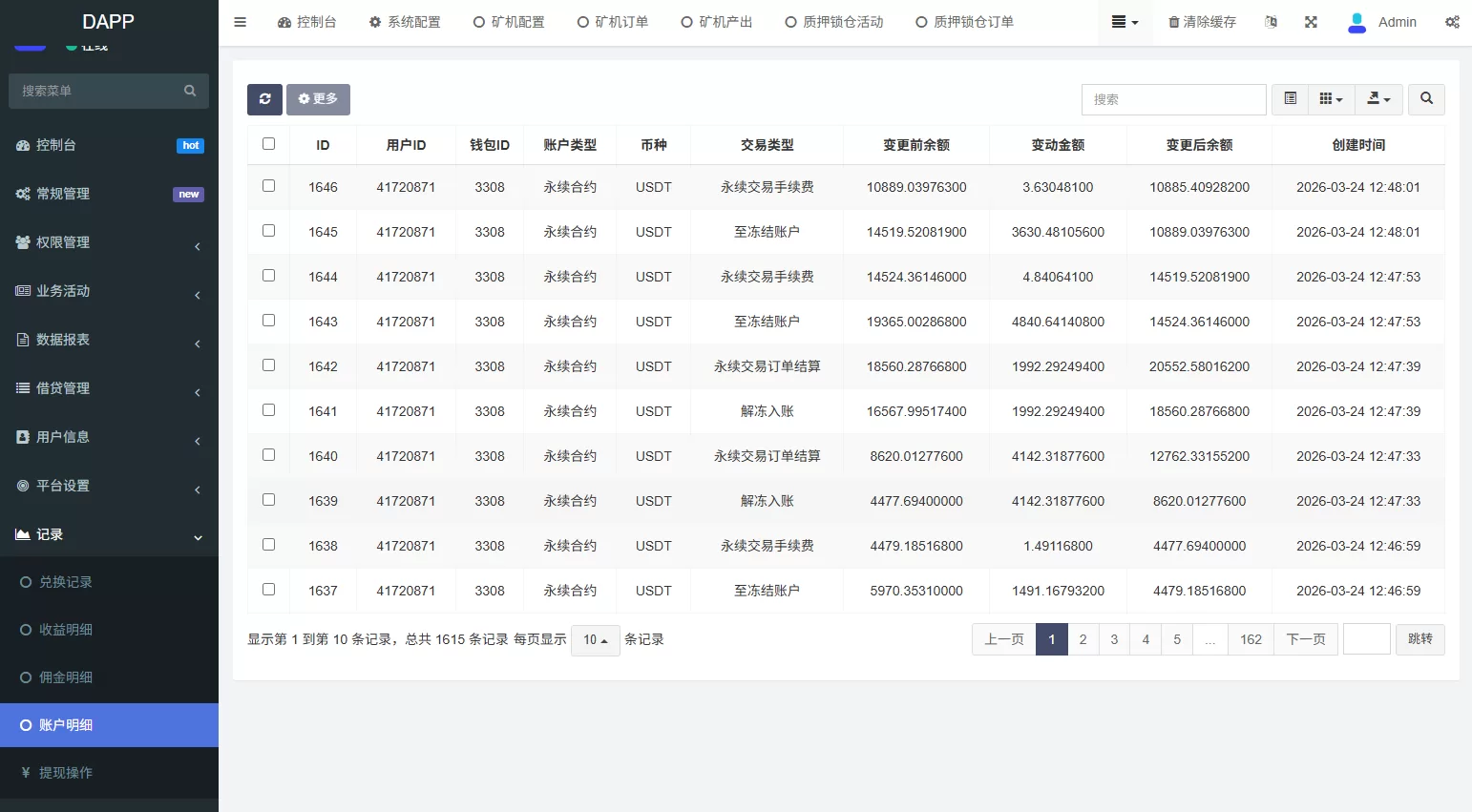Viewport: 1472px width, 812px height.
Task: Go to page 162 in pagination
Action: pyautogui.click(x=1251, y=639)
